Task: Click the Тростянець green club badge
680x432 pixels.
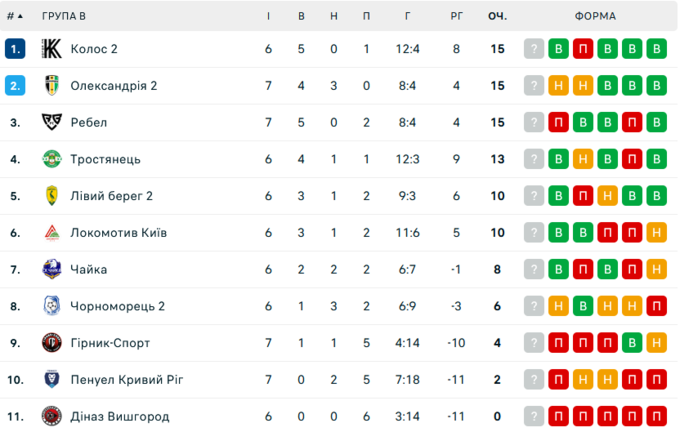Action: 52,159
